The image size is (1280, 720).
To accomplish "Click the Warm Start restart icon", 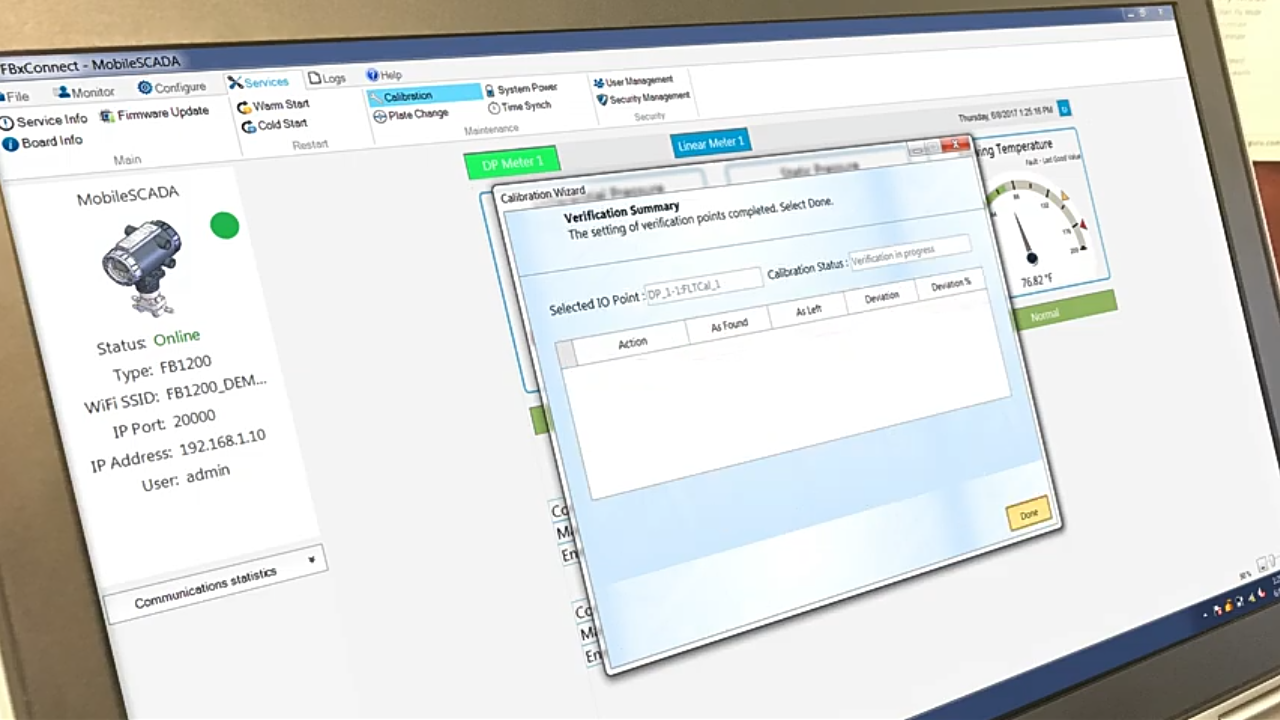I will tap(245, 107).
